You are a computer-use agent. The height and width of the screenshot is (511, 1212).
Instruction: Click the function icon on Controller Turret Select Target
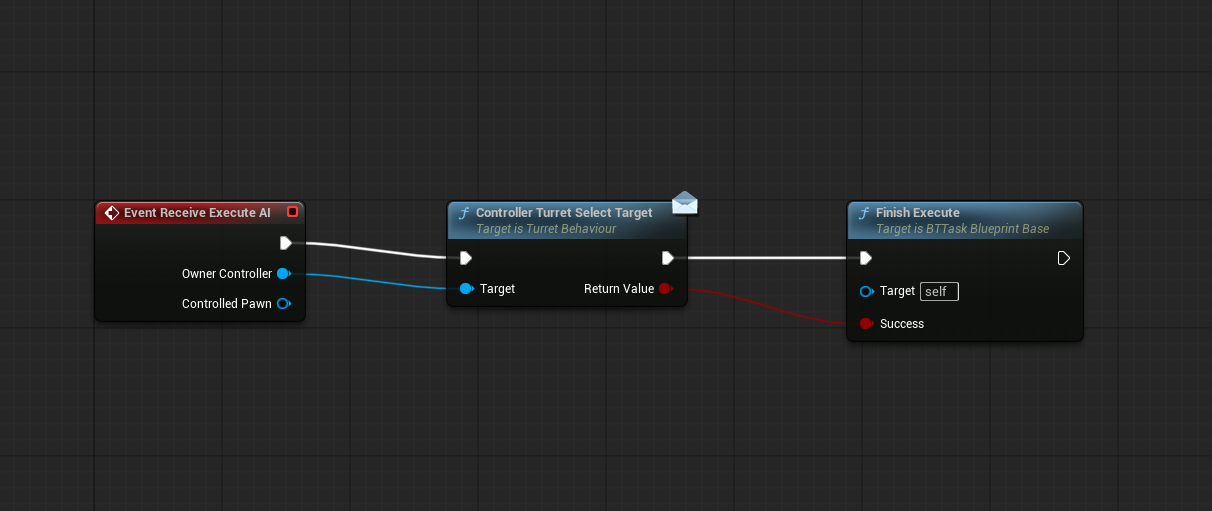(x=463, y=213)
